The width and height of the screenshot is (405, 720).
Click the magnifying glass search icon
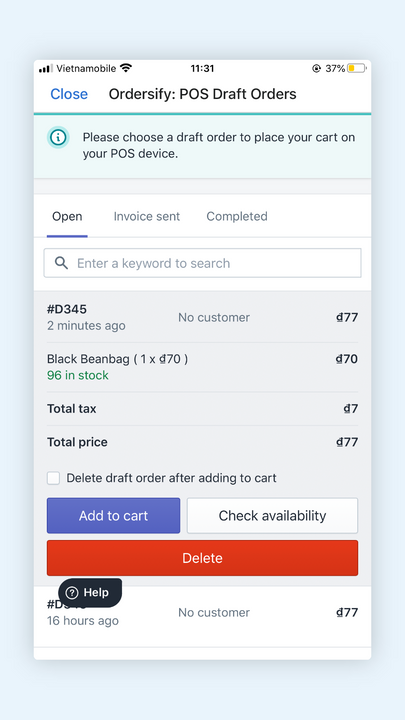(62, 263)
